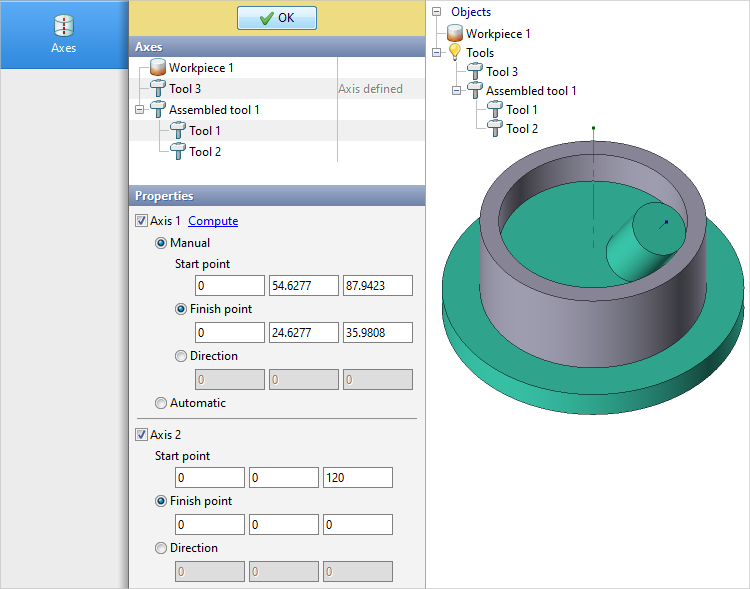The width and height of the screenshot is (750, 589).
Task: Click Tool 3 icon in Axes list
Action: click(157, 89)
